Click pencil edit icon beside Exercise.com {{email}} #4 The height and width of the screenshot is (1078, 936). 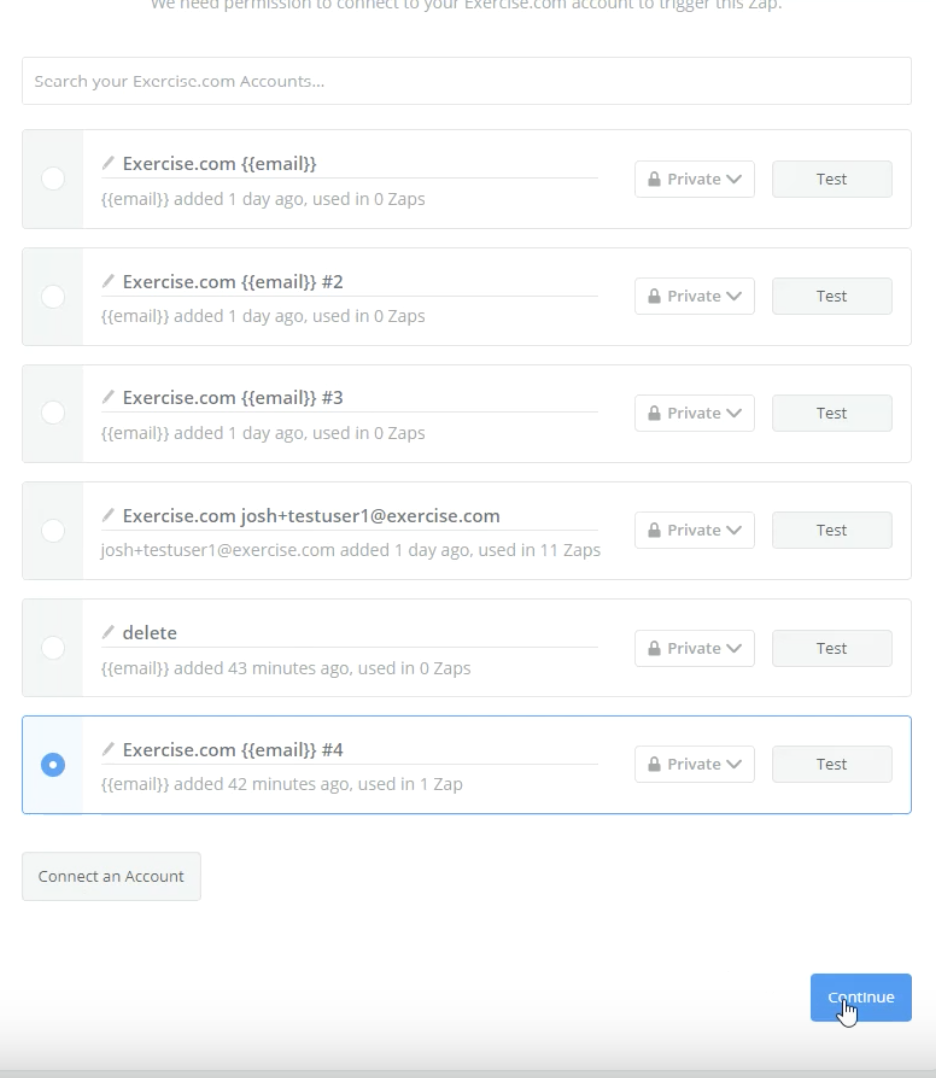click(x=108, y=749)
